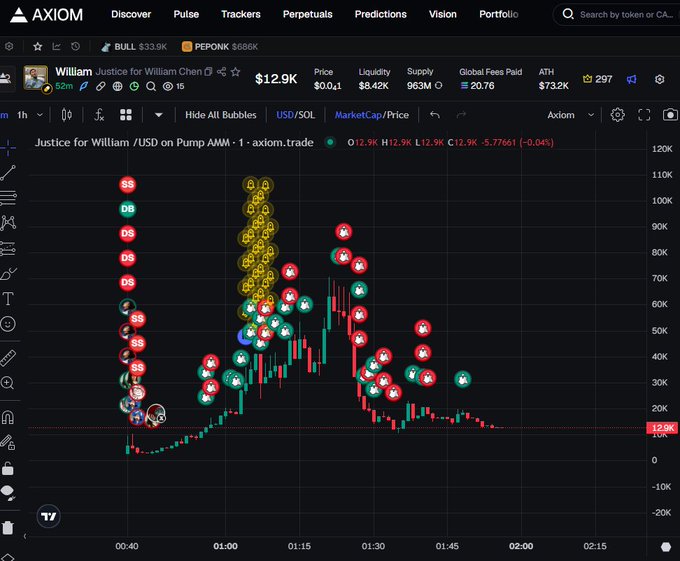
Task: Toggle stay in drawing mode
Action: click(x=8, y=442)
